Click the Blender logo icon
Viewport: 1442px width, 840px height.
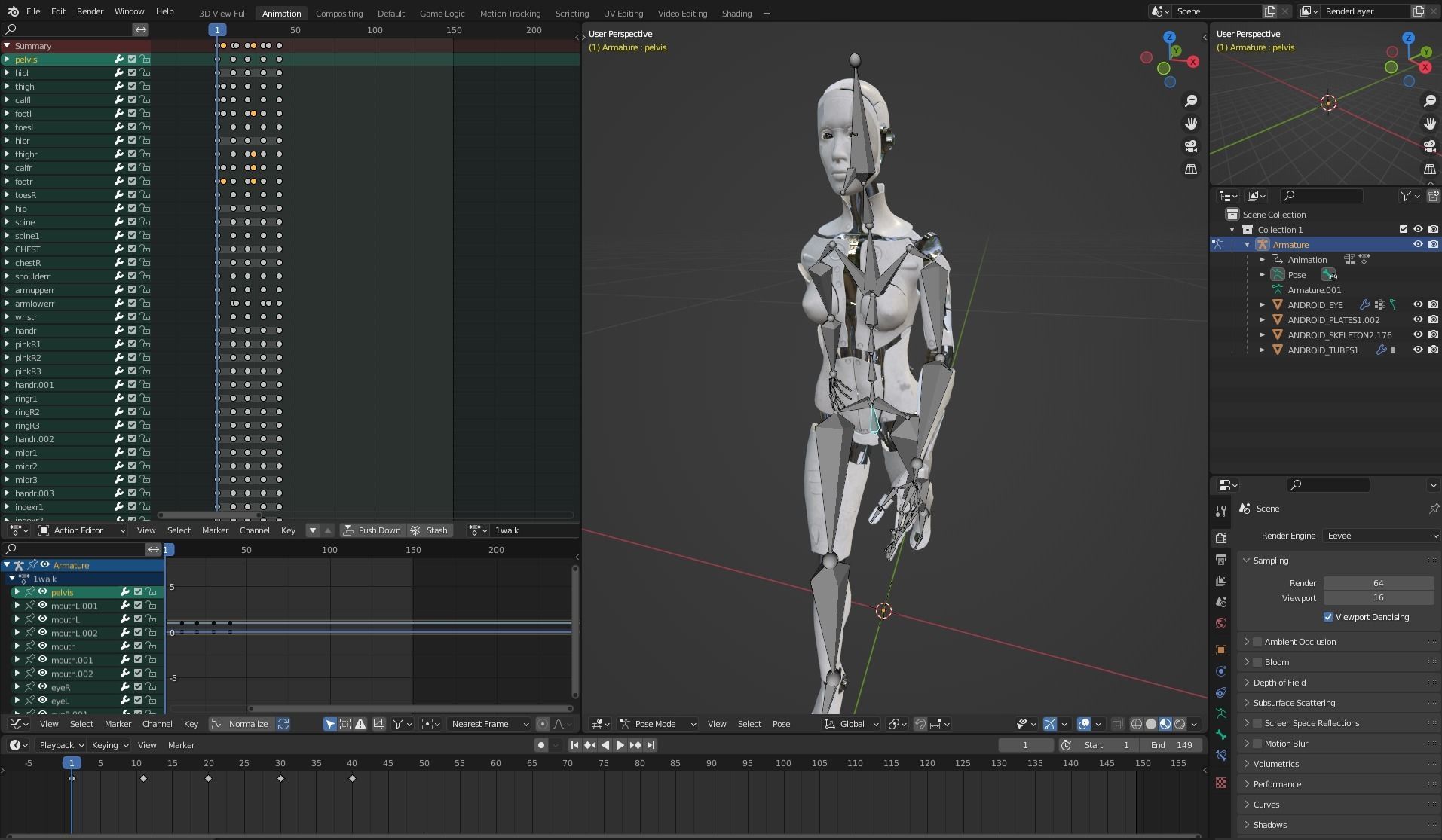[13, 11]
